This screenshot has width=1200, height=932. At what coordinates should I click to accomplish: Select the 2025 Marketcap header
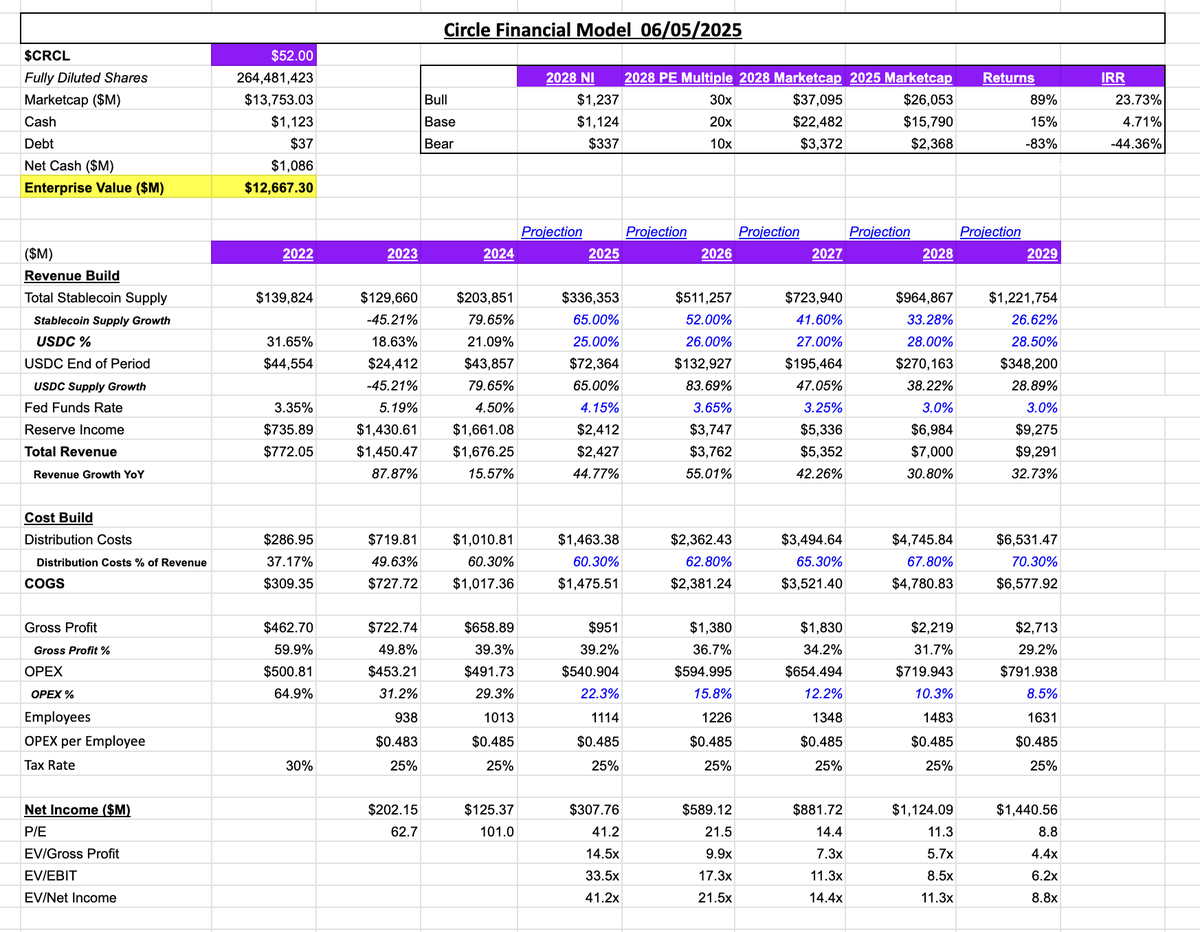[901, 77]
